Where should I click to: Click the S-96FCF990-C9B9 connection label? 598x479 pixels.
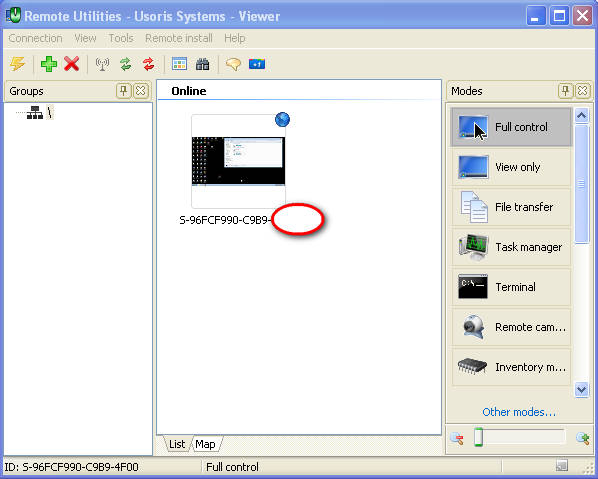[x=225, y=220]
